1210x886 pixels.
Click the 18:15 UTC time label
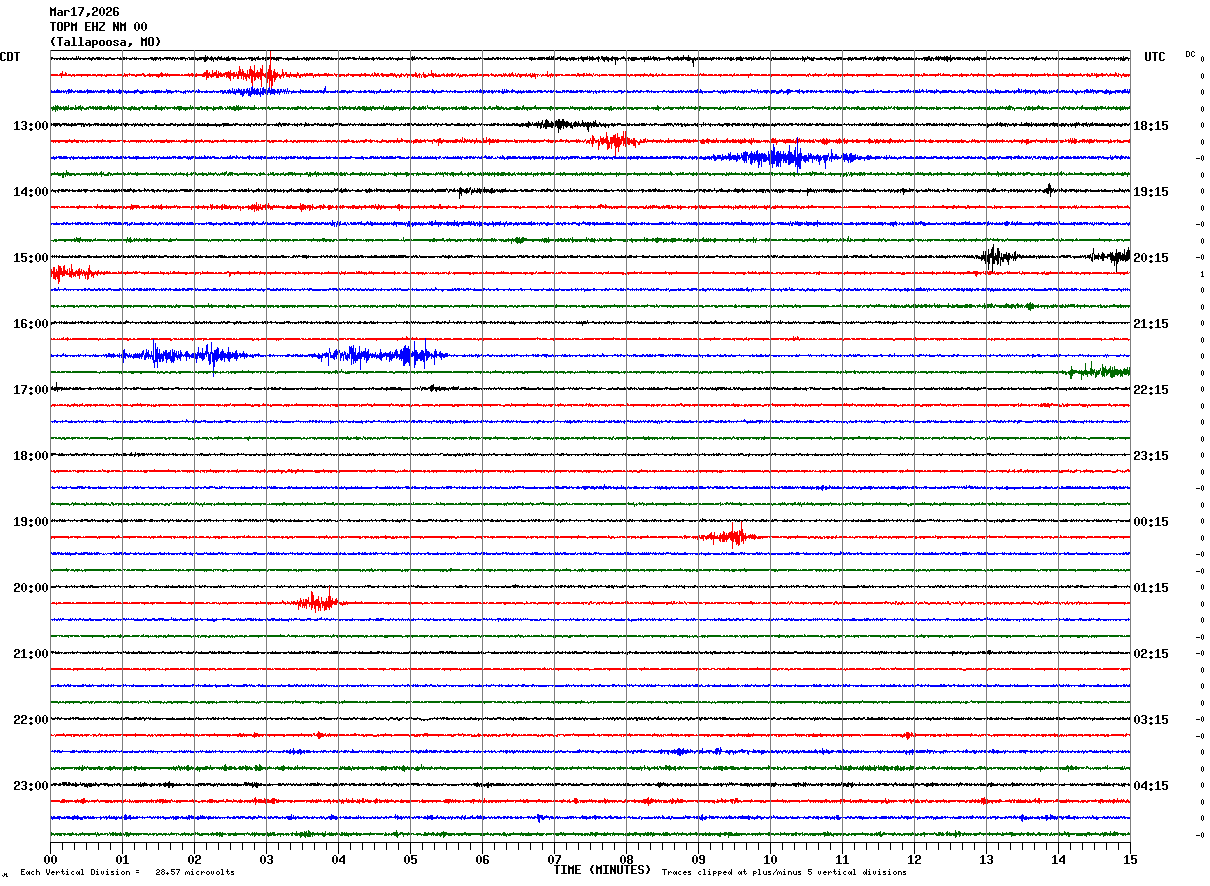(1151, 126)
